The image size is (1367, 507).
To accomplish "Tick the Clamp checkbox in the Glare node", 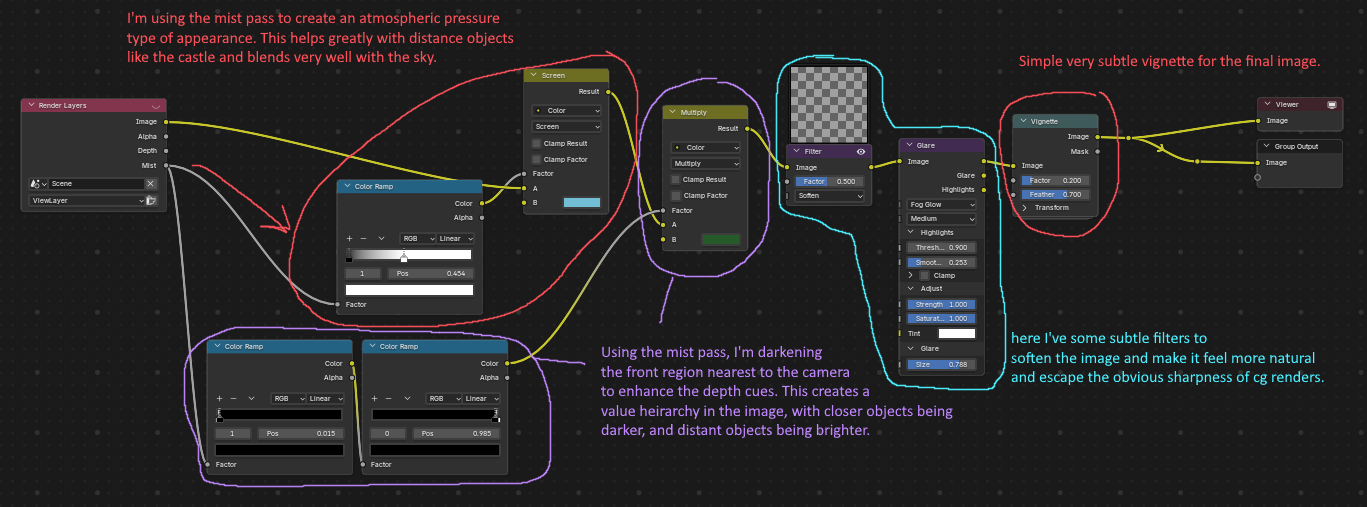I will tap(925, 275).
